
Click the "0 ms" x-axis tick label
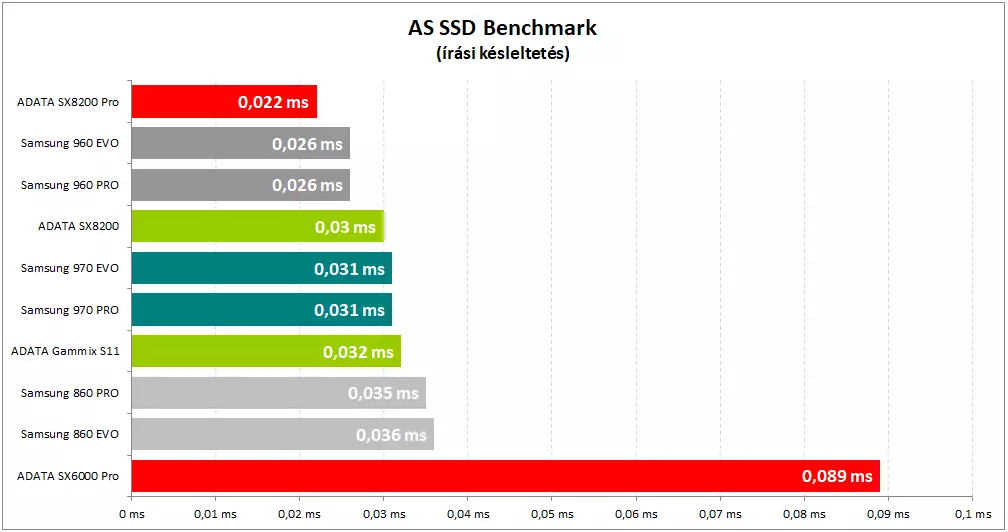click(x=132, y=514)
